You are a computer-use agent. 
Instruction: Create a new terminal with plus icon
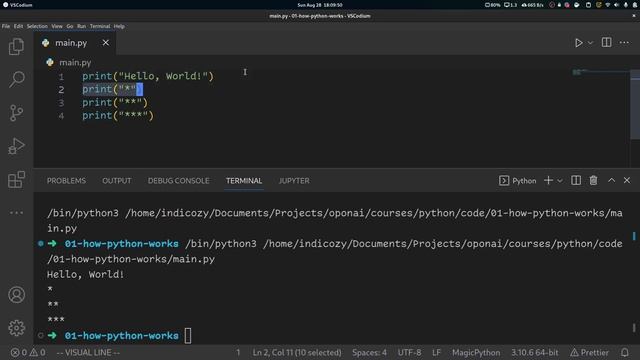549,180
